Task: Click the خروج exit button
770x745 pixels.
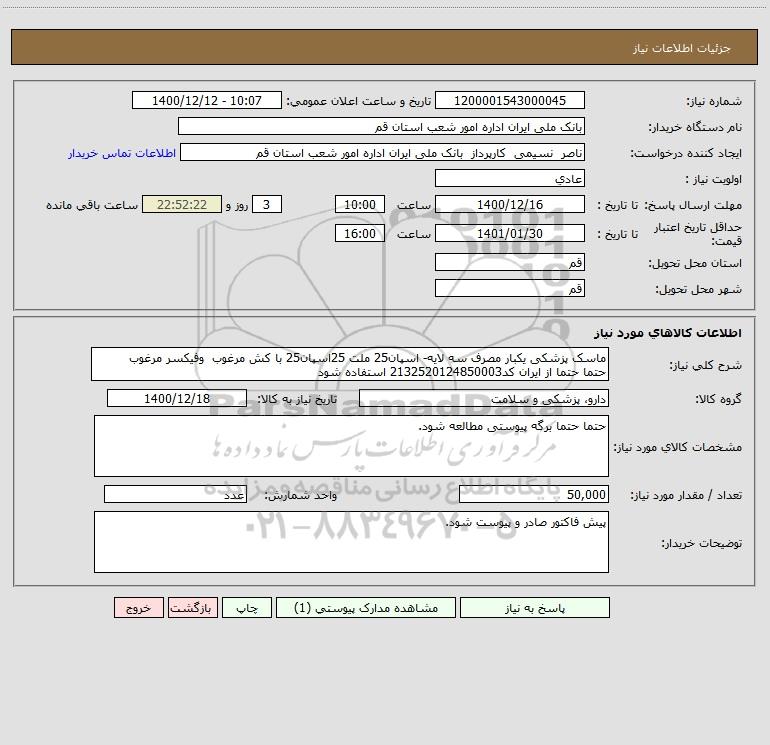Action: coord(138,607)
